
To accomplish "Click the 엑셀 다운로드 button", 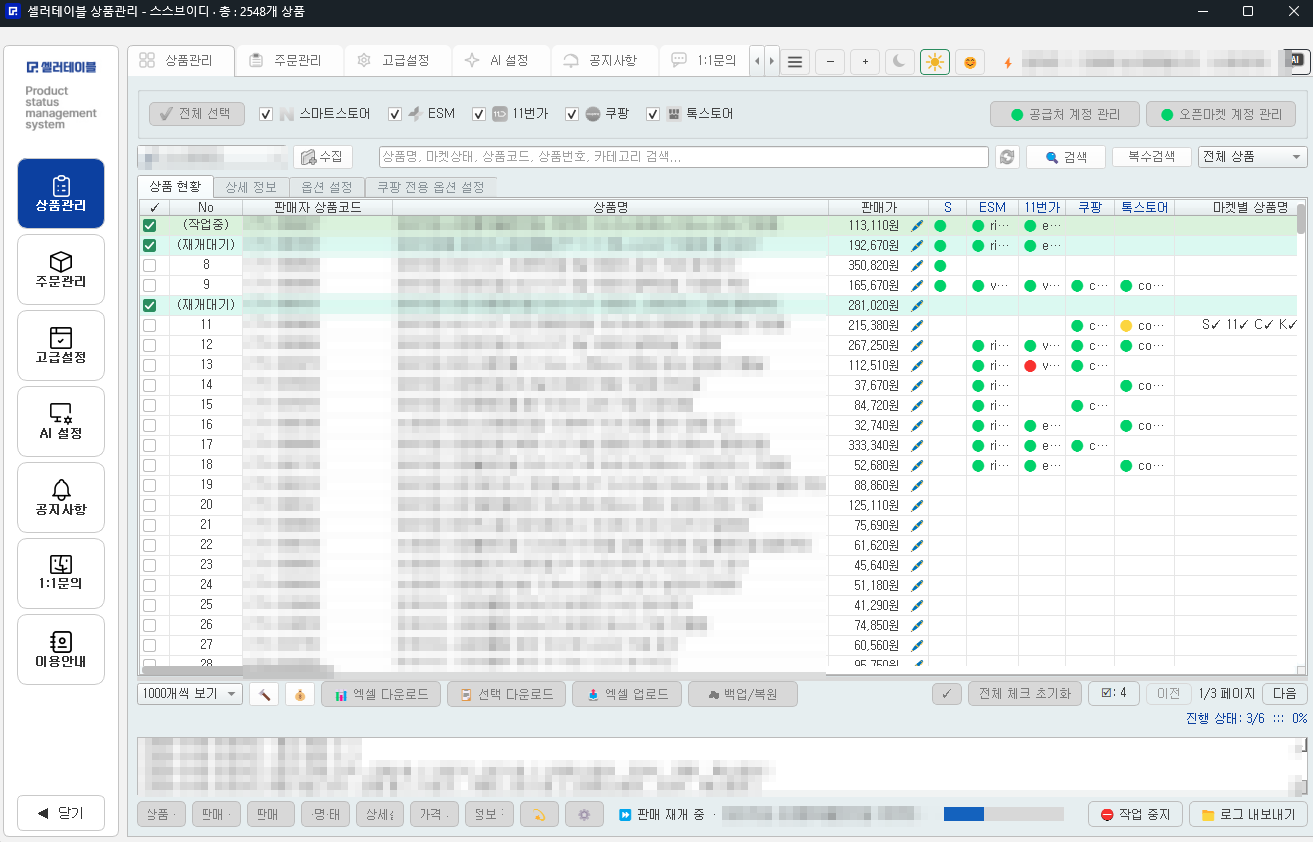I will pyautogui.click(x=381, y=694).
